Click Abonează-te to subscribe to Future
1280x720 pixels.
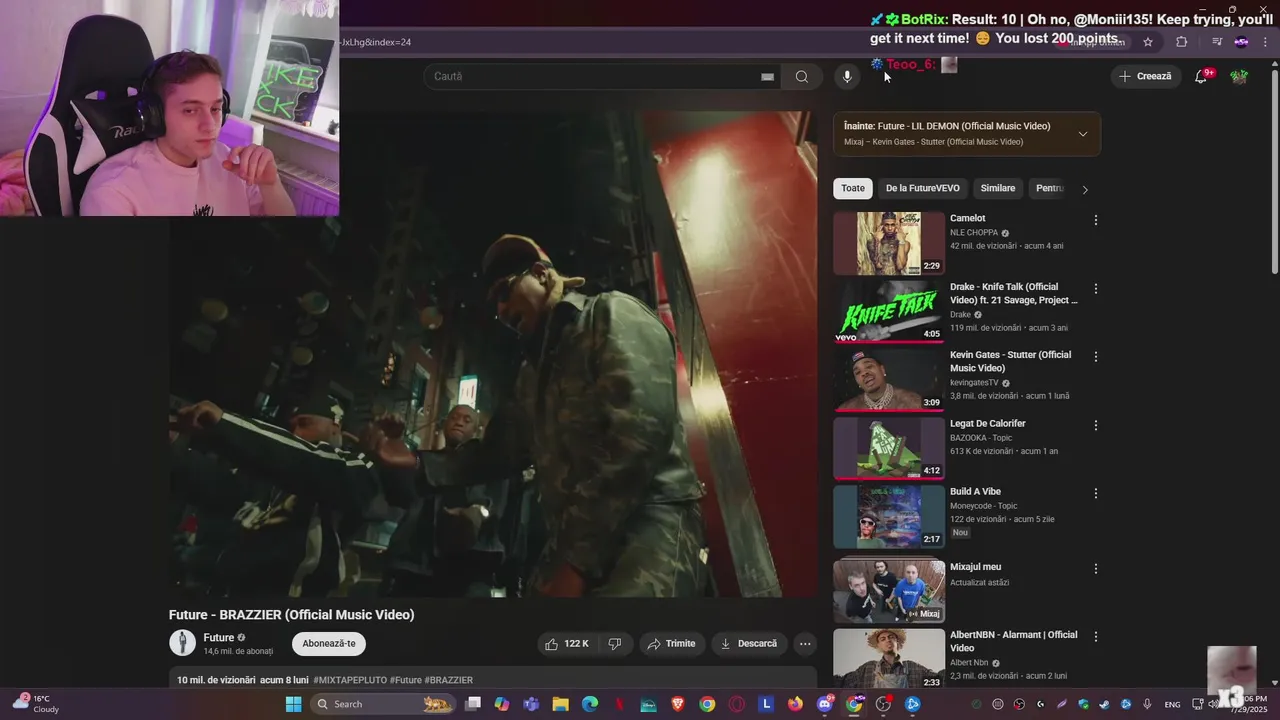tap(329, 644)
